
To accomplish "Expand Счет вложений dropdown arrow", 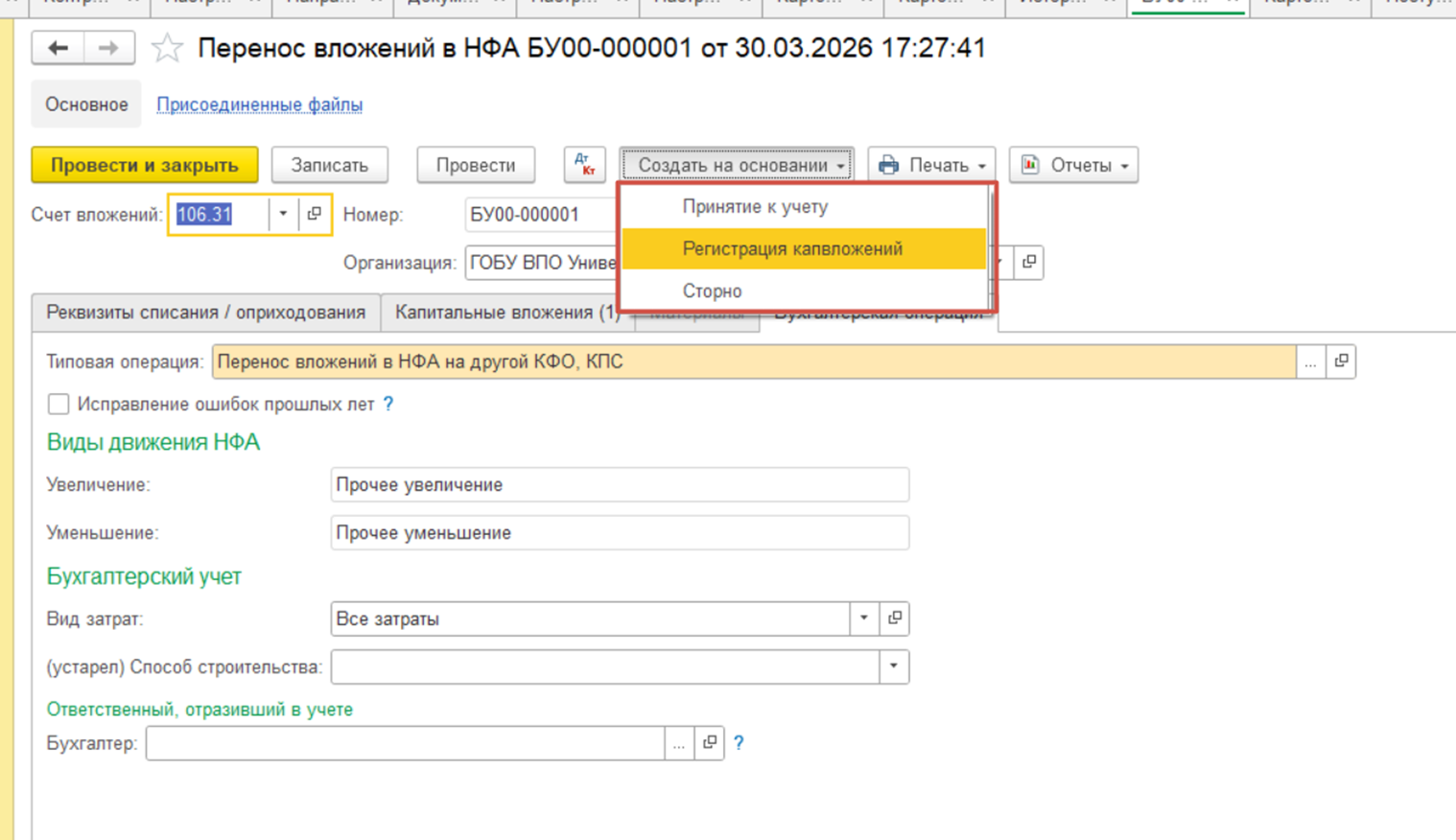I will click(283, 214).
